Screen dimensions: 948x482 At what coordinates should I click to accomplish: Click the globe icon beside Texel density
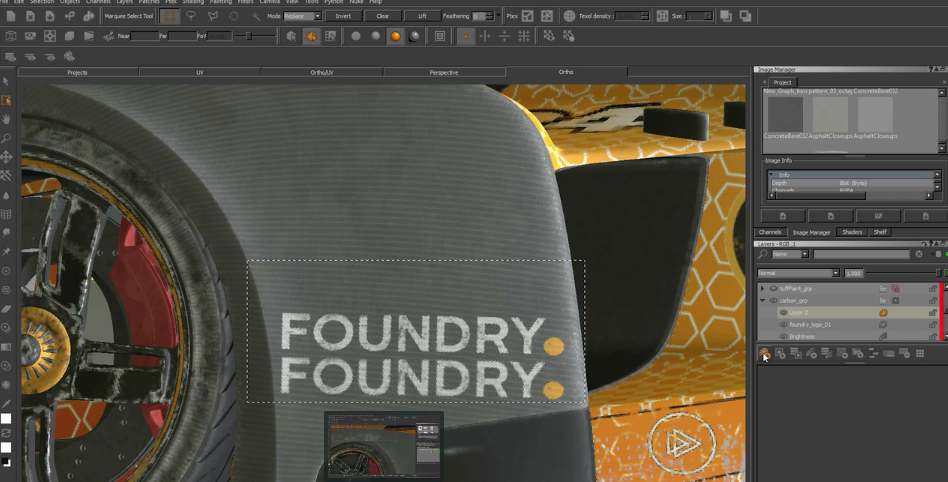click(x=569, y=16)
